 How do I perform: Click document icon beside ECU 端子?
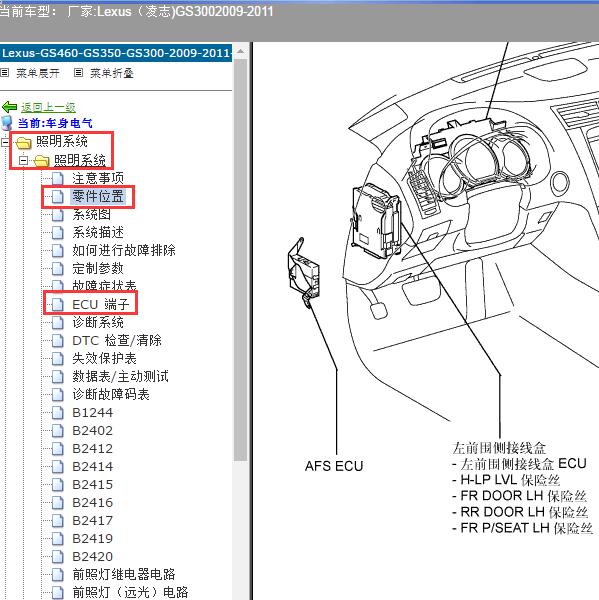[x=57, y=305]
